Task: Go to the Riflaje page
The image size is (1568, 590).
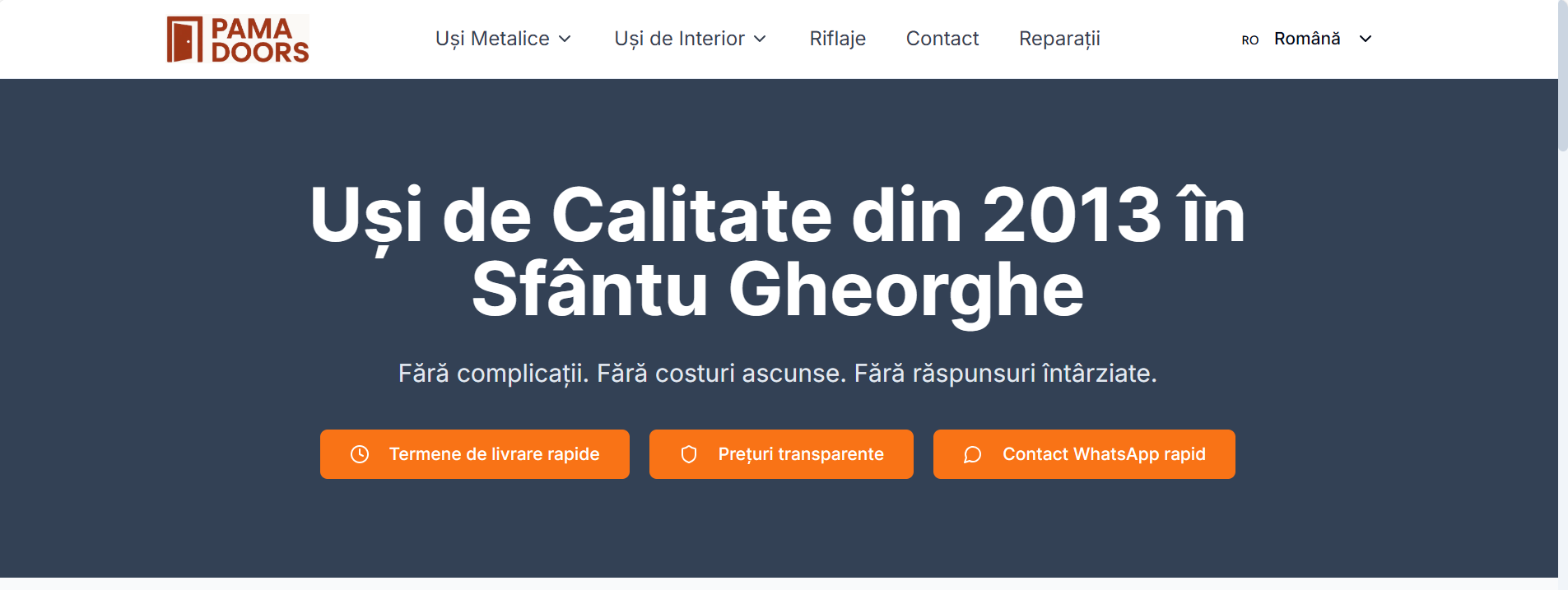Action: pos(837,39)
